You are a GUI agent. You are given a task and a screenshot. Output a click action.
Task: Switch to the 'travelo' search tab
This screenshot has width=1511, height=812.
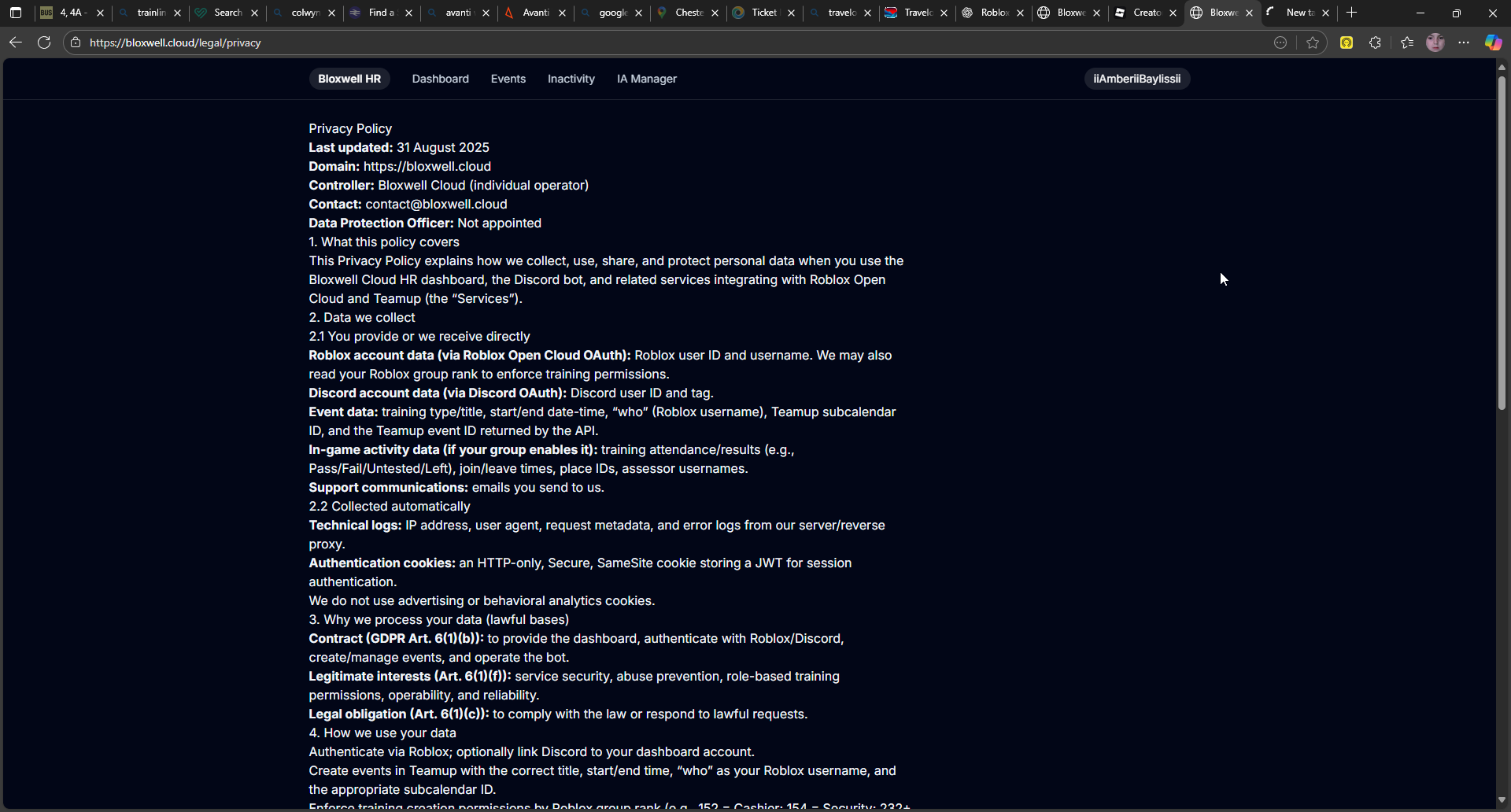[x=840, y=13]
